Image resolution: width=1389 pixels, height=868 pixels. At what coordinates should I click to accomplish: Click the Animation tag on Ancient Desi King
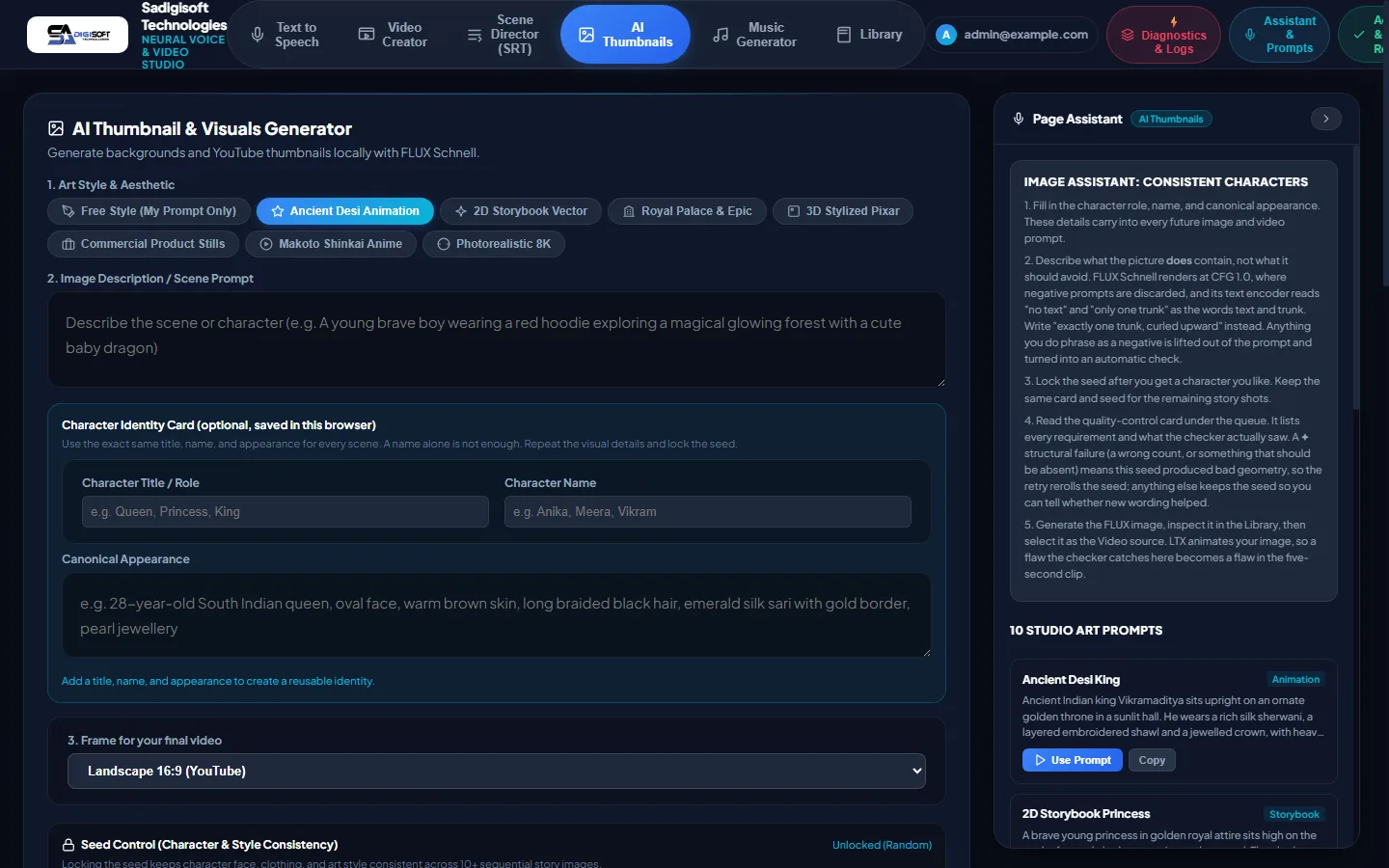[1295, 680]
